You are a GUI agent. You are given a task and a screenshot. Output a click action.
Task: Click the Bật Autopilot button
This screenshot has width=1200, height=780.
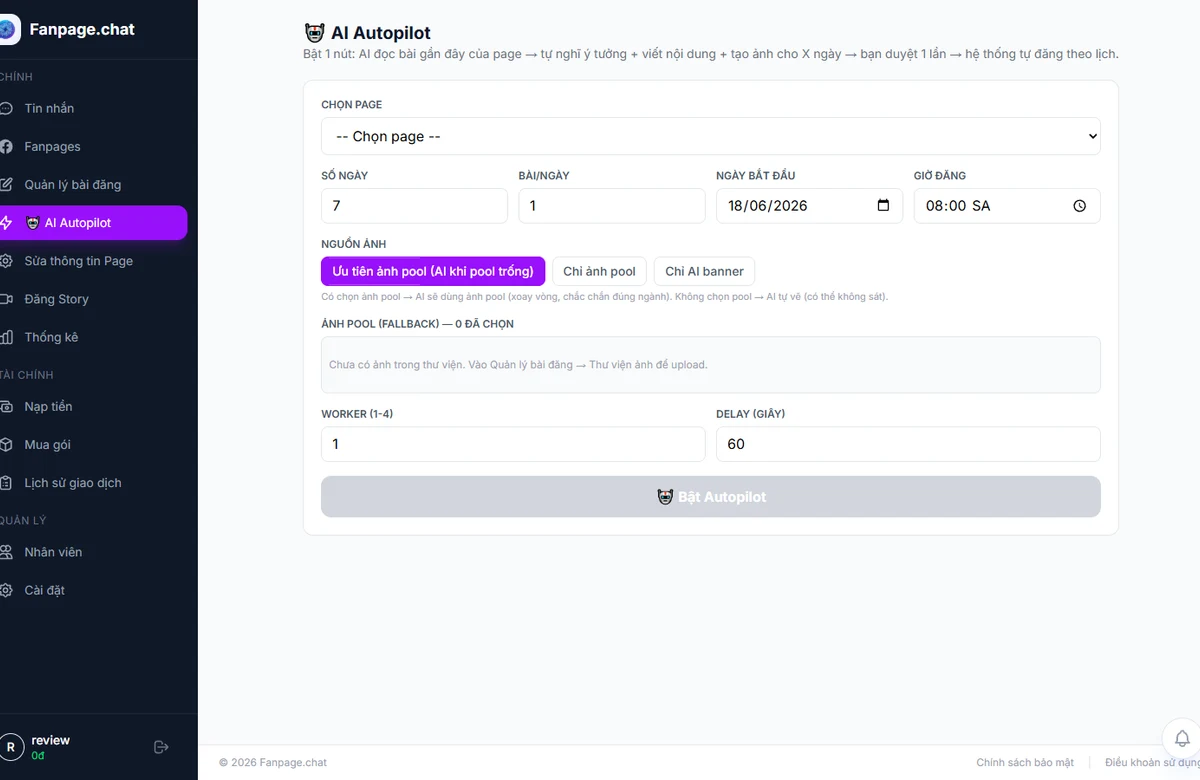(x=710, y=497)
